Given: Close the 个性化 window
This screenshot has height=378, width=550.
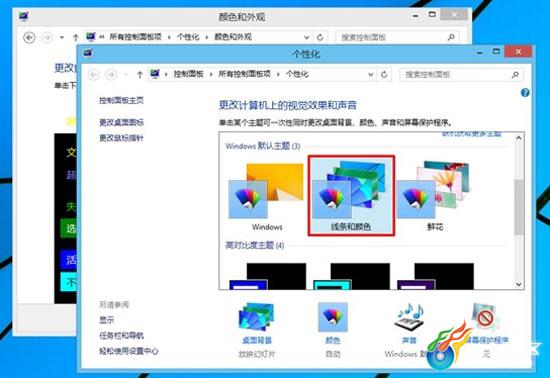Looking at the screenshot, I should pyautogui.click(x=518, y=52).
